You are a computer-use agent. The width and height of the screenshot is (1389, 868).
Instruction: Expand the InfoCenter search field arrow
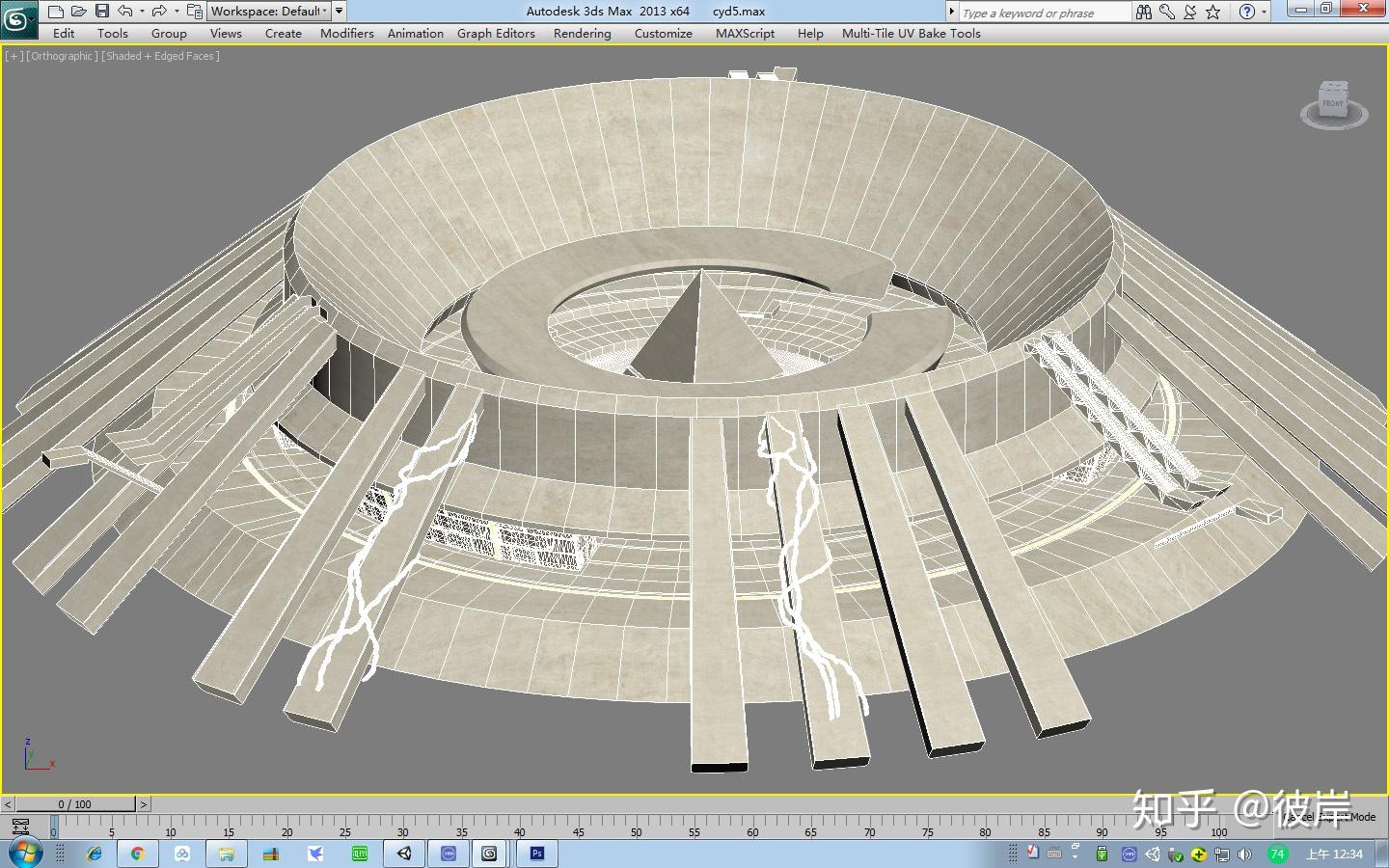952,12
